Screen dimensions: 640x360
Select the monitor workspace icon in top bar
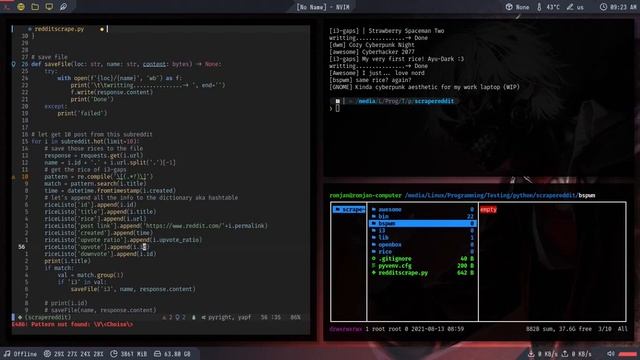tap(49, 7)
